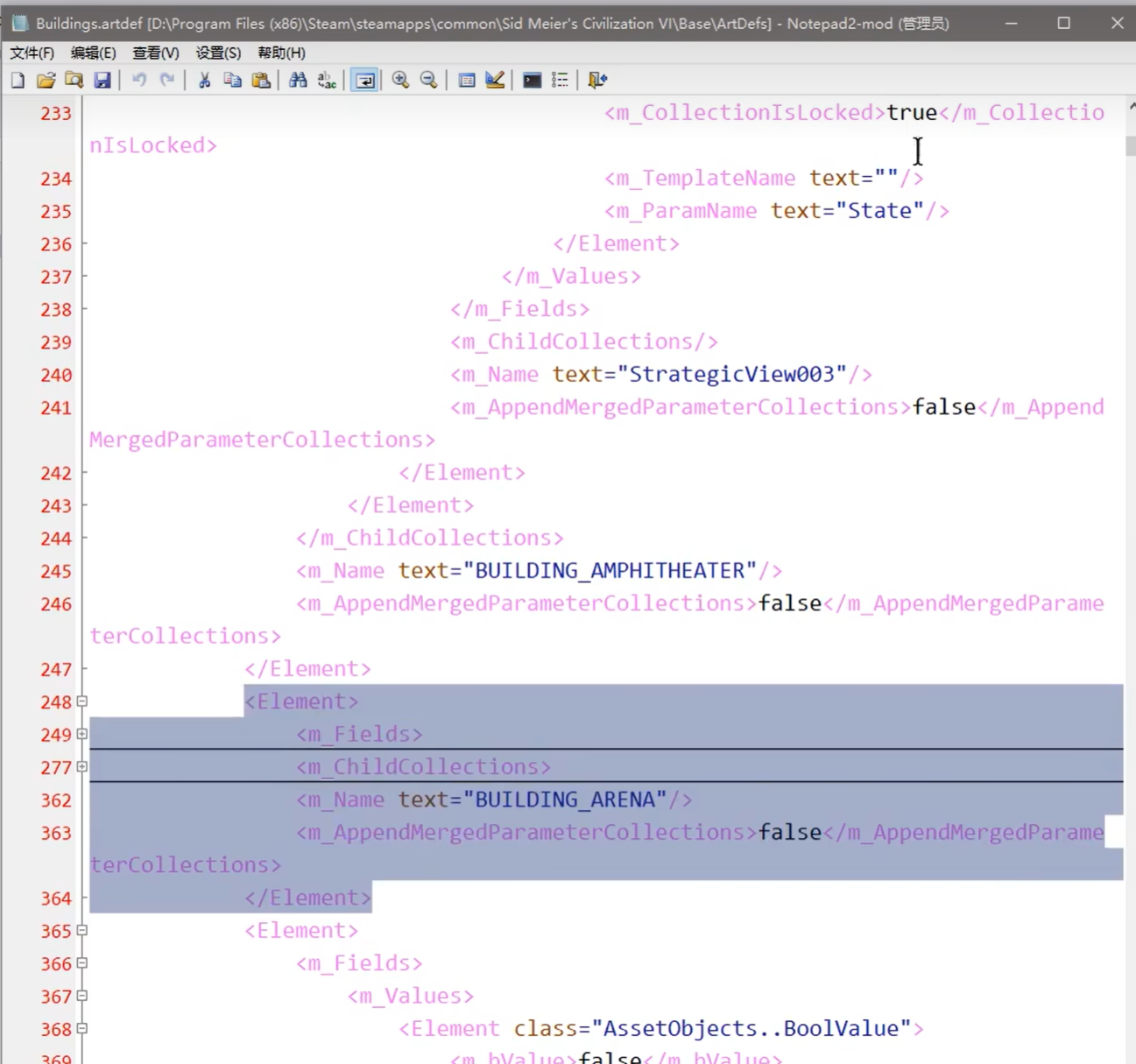
Task: Minimize the Notepad2 window
Action: click(1011, 23)
